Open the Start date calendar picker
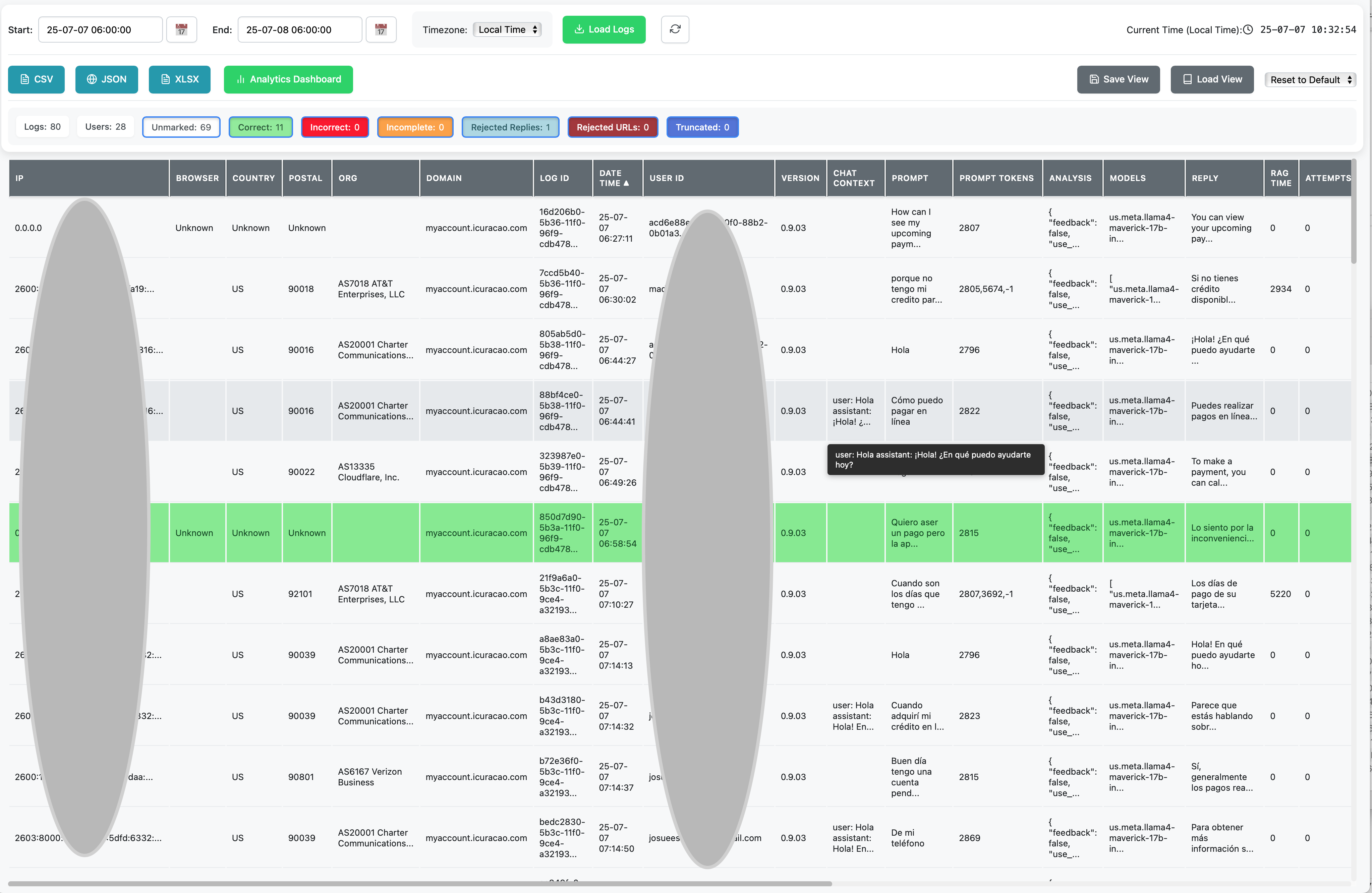 coord(181,29)
